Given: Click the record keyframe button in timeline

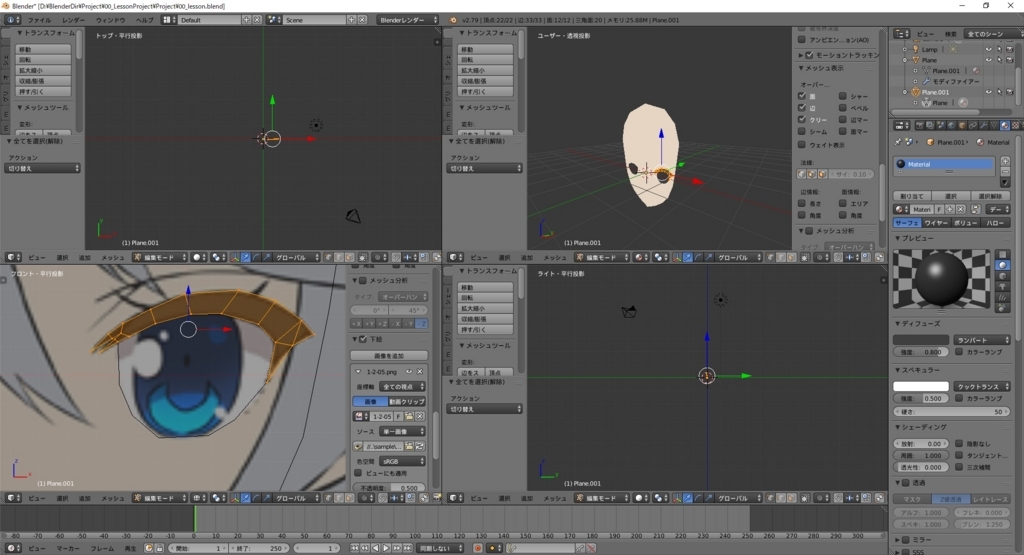Looking at the screenshot, I should pyautogui.click(x=478, y=548).
